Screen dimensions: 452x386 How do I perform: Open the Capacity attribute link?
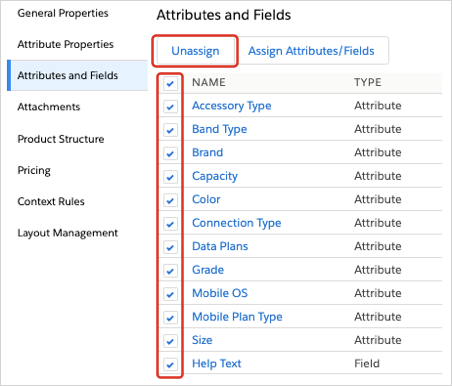pos(215,176)
